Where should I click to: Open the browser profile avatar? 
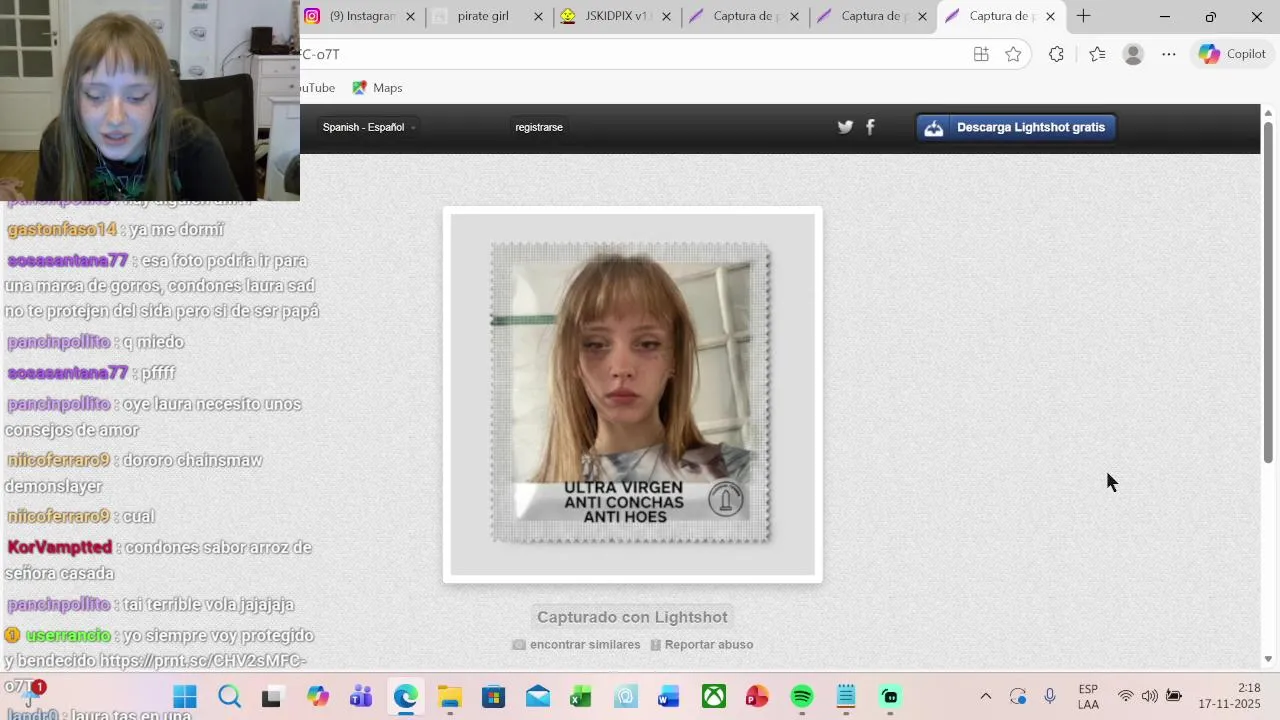[1133, 54]
